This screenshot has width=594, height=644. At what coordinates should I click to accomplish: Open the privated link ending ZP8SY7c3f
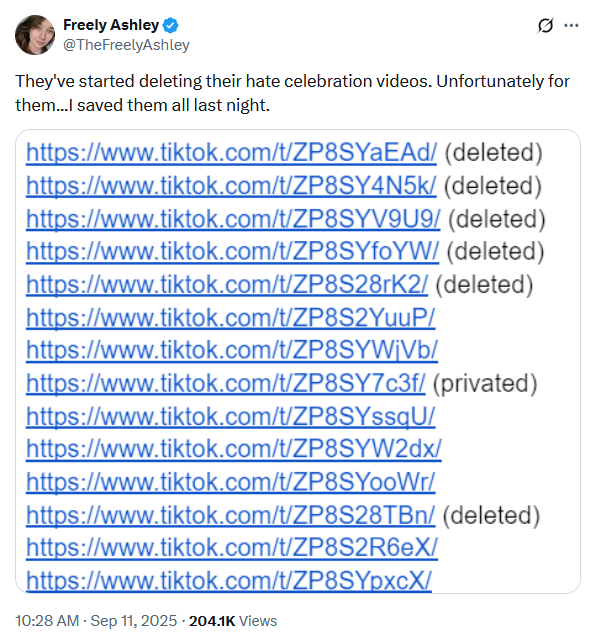pyautogui.click(x=226, y=384)
